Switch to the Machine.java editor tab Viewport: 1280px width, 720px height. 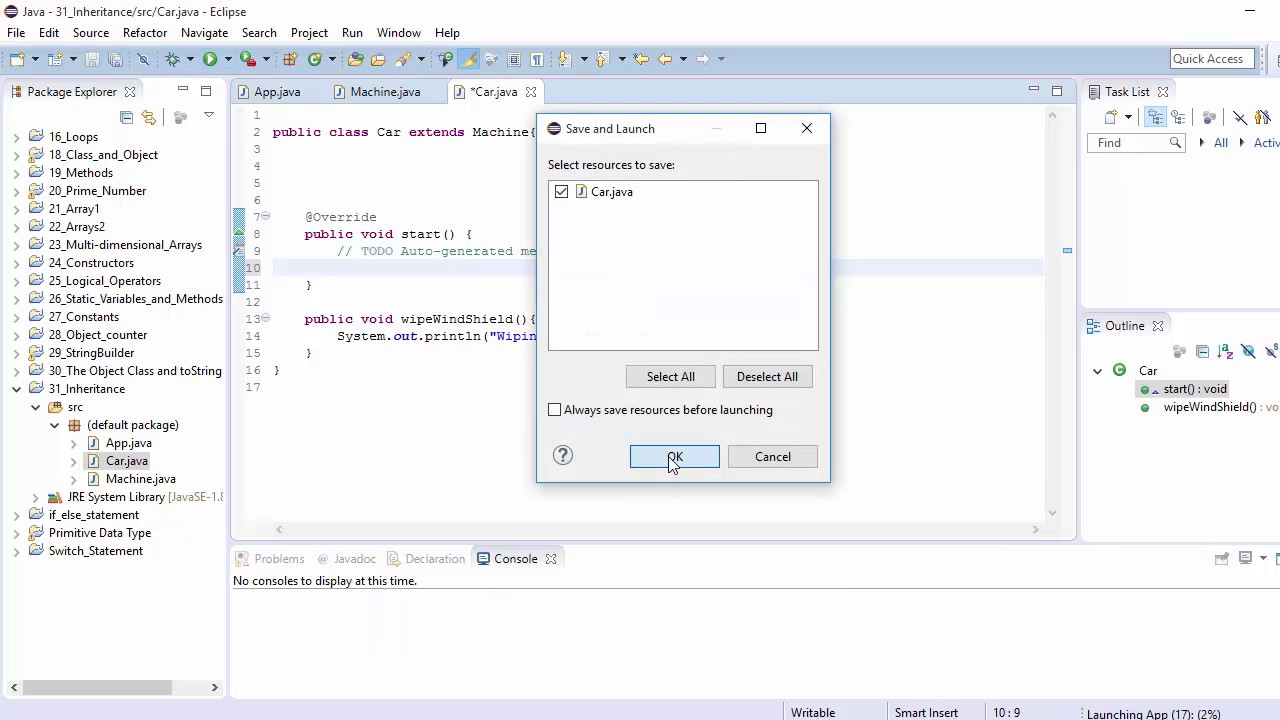tap(385, 91)
